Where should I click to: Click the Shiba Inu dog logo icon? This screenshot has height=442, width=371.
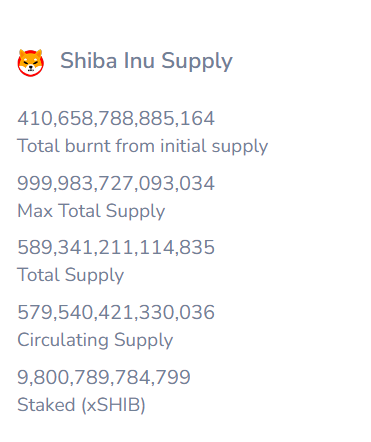click(x=31, y=63)
